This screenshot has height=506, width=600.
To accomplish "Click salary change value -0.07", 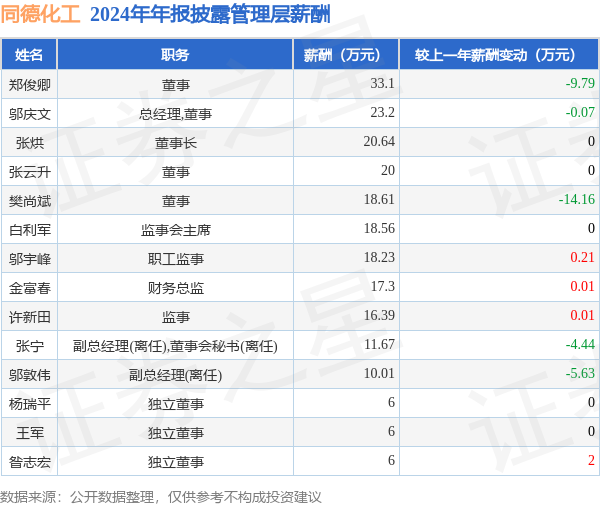I will (x=580, y=112).
